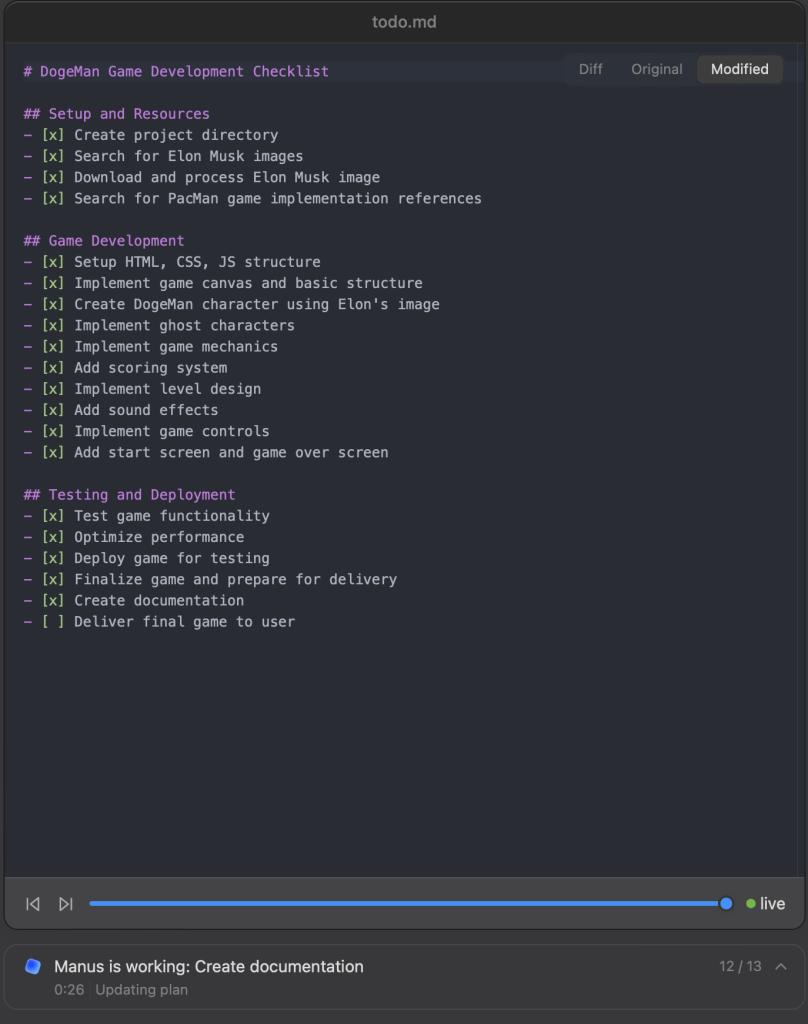Screen dimensions: 808x1024
Task: Jump to the previous step in playback
Action: click(33, 904)
